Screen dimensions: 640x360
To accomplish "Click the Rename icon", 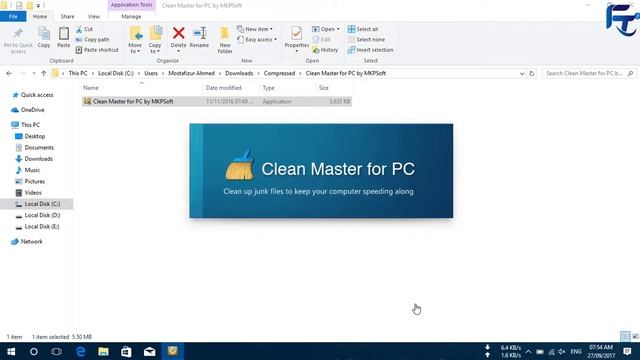I will (x=200, y=33).
